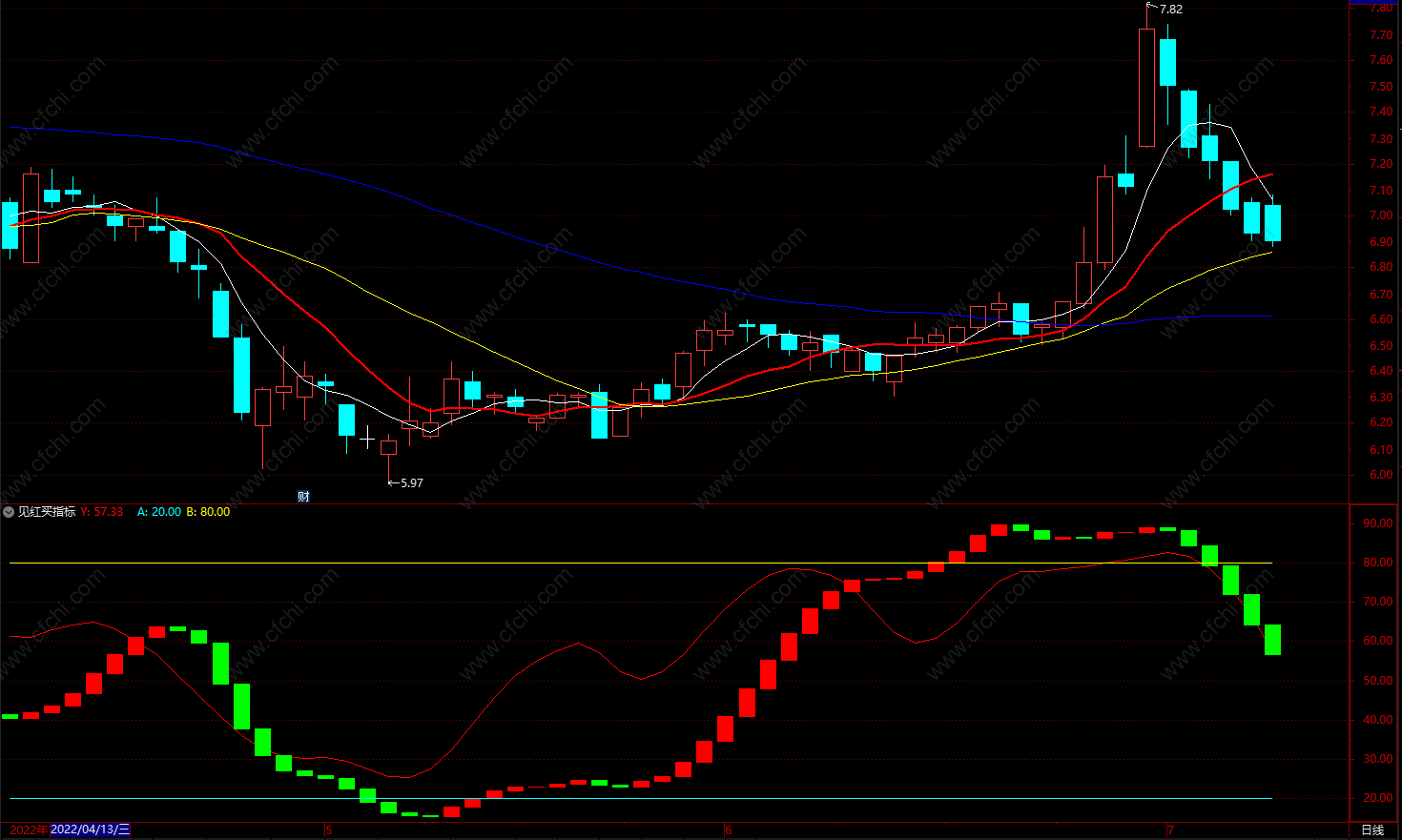Viewport: 1402px width, 840px height.
Task: Select the tall red candle under 7.82
Action: [x=1146, y=88]
